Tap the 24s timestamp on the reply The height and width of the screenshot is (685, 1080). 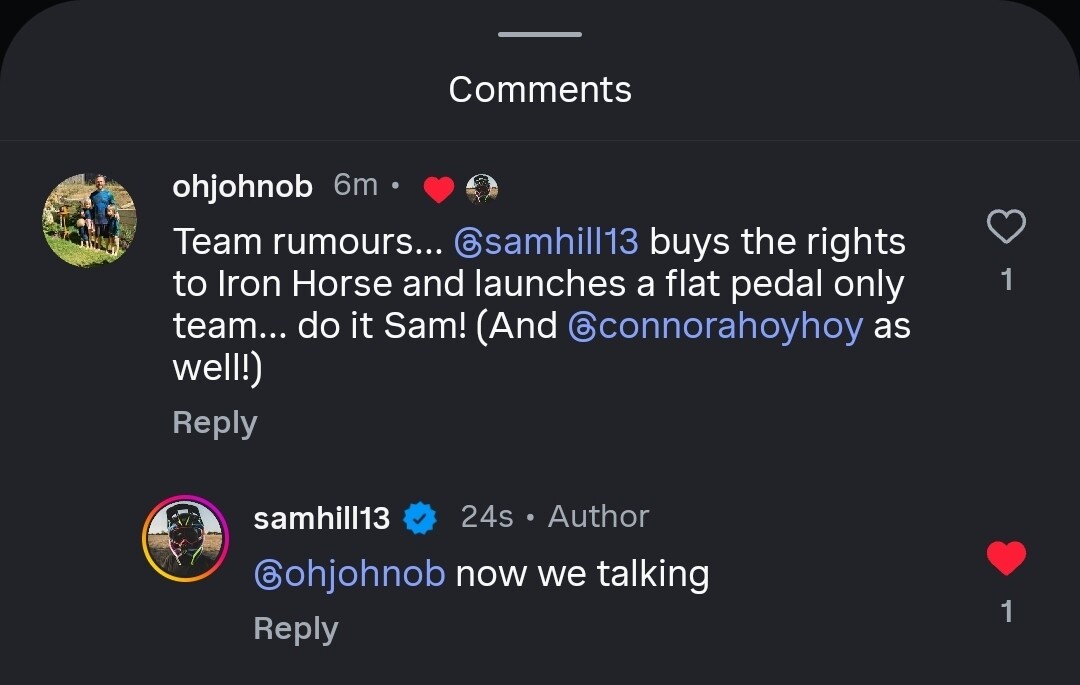[486, 517]
